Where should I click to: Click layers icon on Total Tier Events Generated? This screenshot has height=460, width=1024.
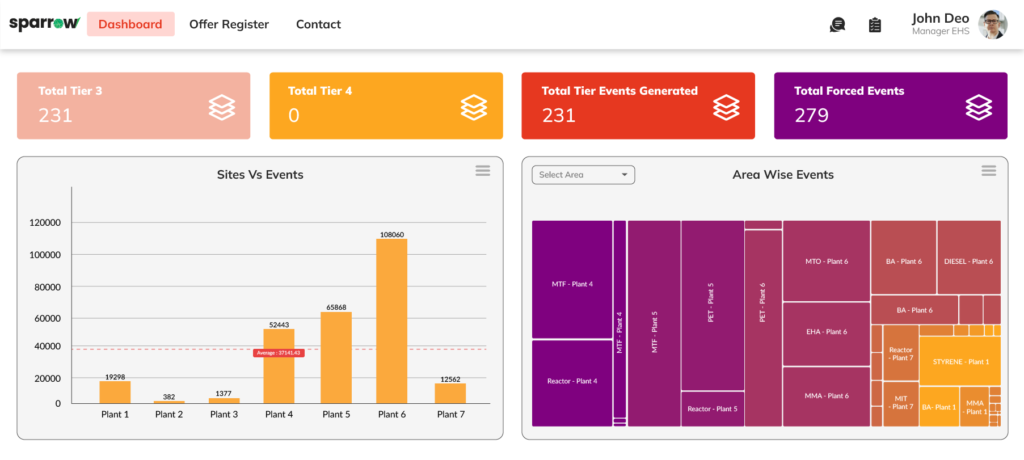(x=727, y=106)
